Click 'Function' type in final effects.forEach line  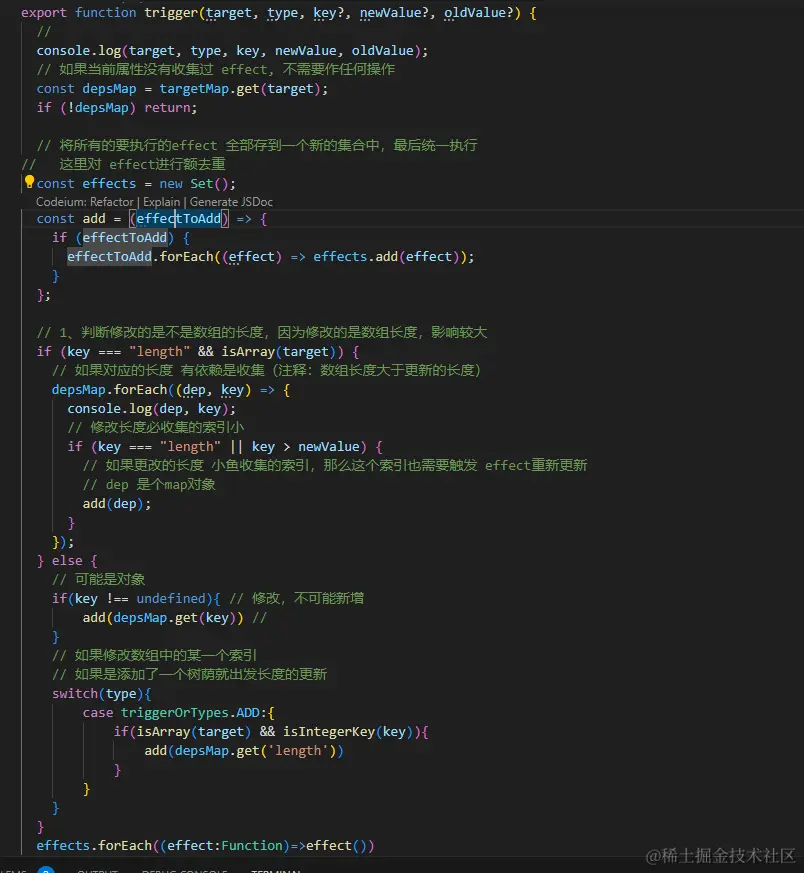pos(252,846)
